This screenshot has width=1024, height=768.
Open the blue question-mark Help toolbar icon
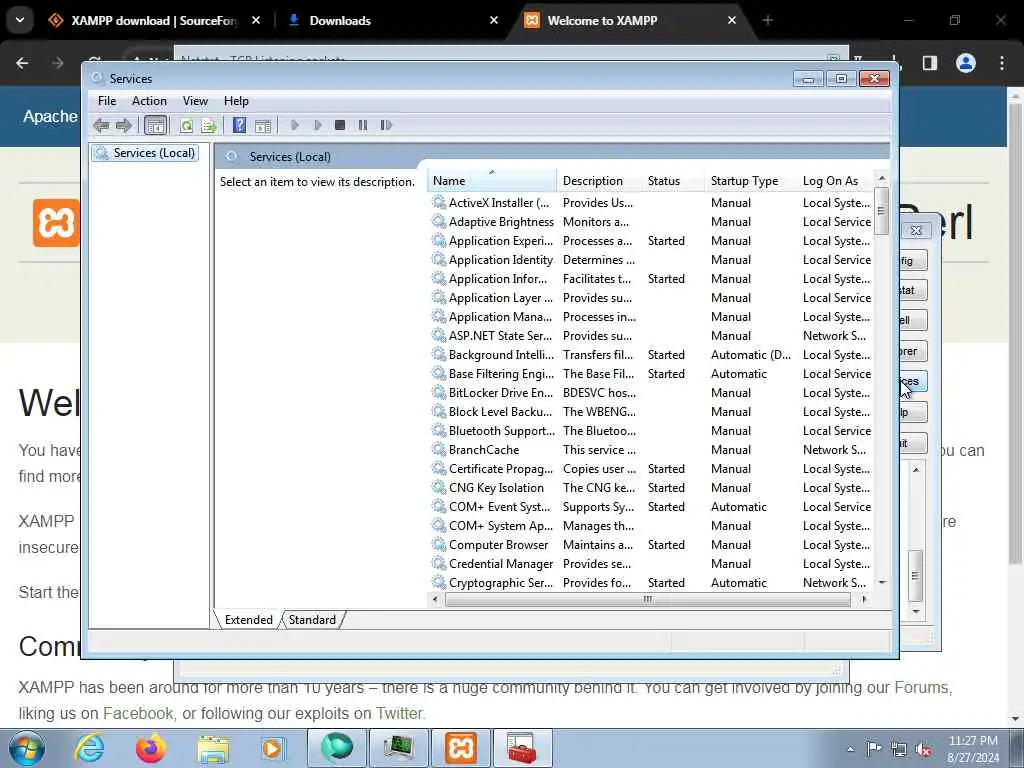[240, 125]
